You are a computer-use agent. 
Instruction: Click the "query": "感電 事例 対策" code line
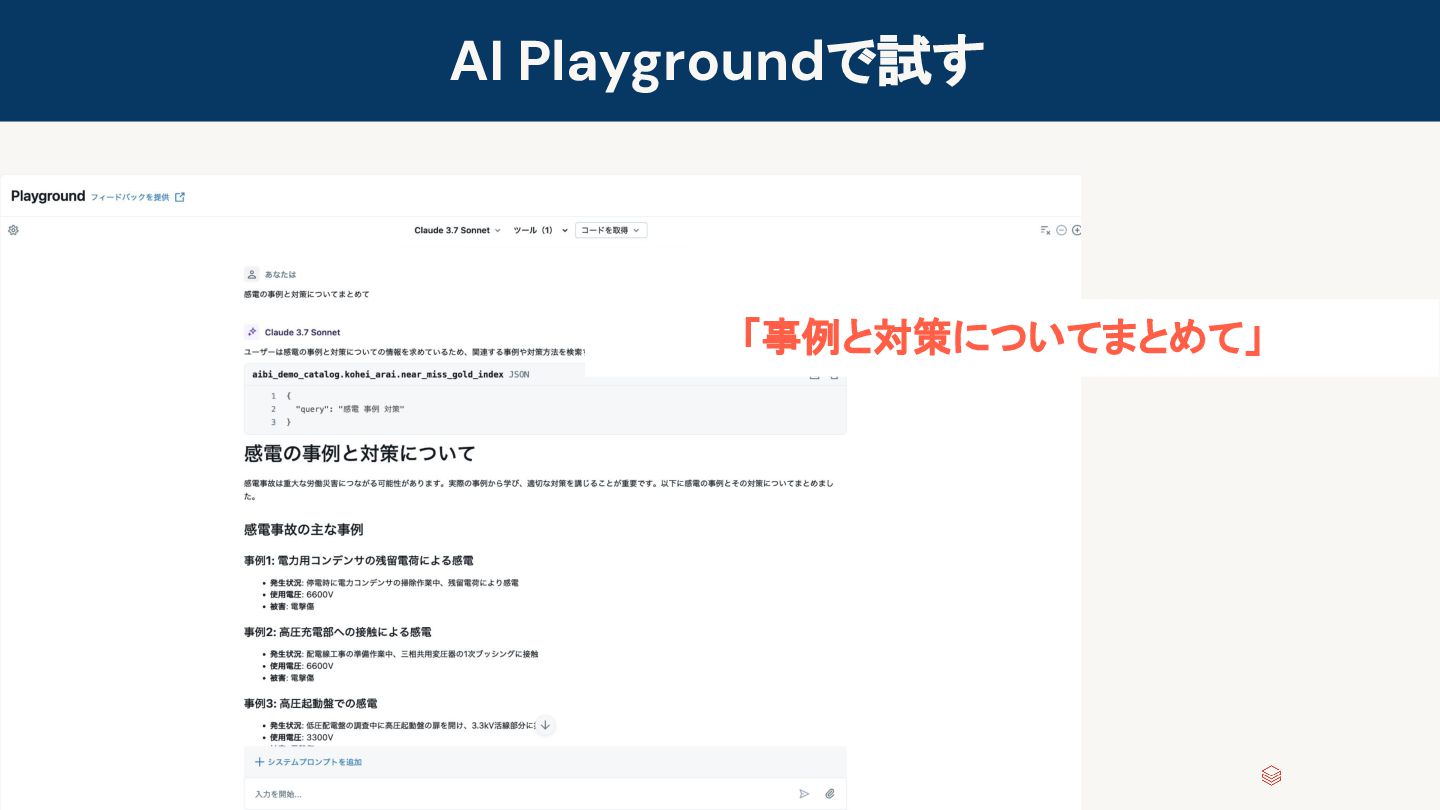tap(350, 409)
